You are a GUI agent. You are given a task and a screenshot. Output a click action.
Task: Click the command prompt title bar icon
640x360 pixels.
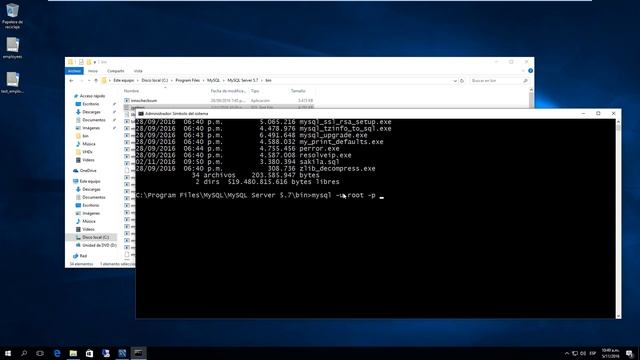[141, 113]
